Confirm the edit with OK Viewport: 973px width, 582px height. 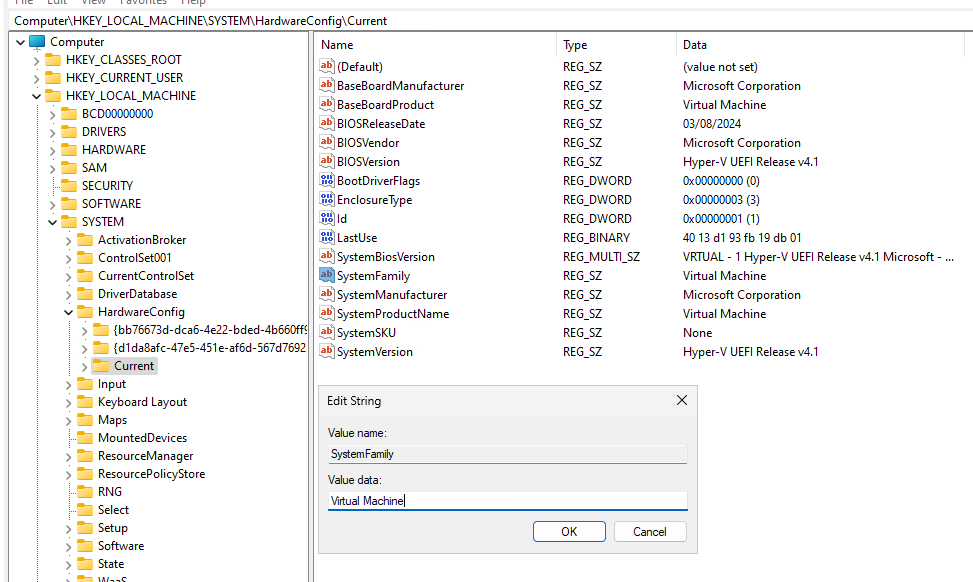569,532
